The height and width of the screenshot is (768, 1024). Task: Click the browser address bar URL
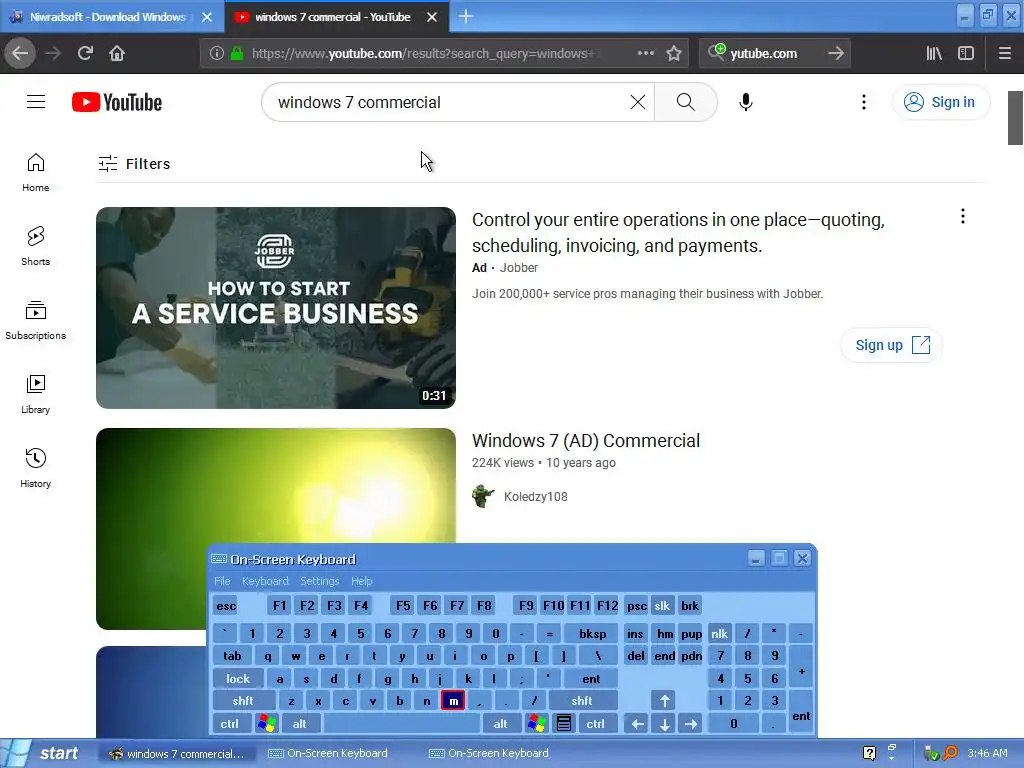click(423, 53)
